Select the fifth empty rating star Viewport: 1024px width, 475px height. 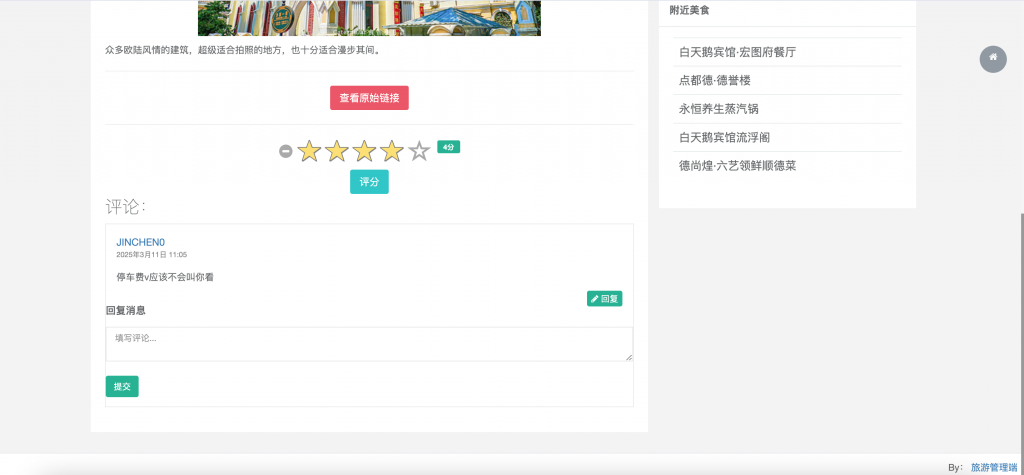[x=419, y=151]
